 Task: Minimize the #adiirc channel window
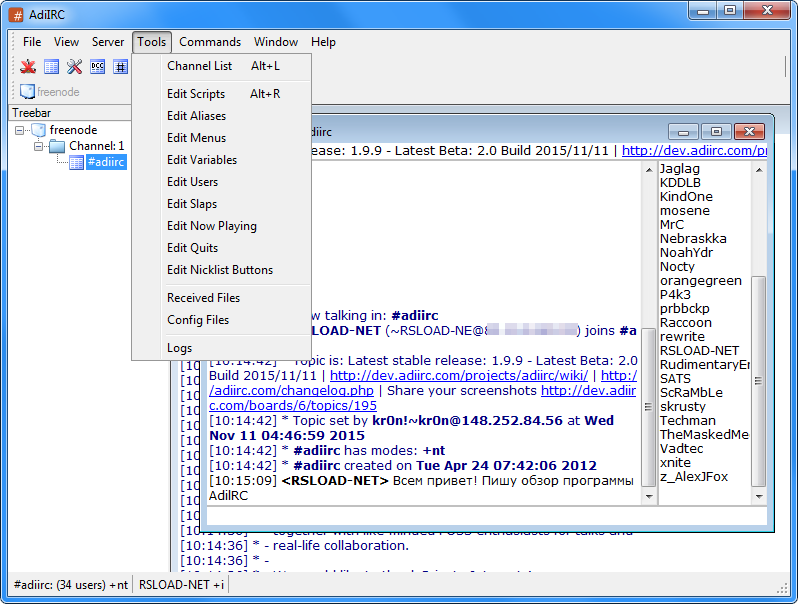pyautogui.click(x=683, y=132)
